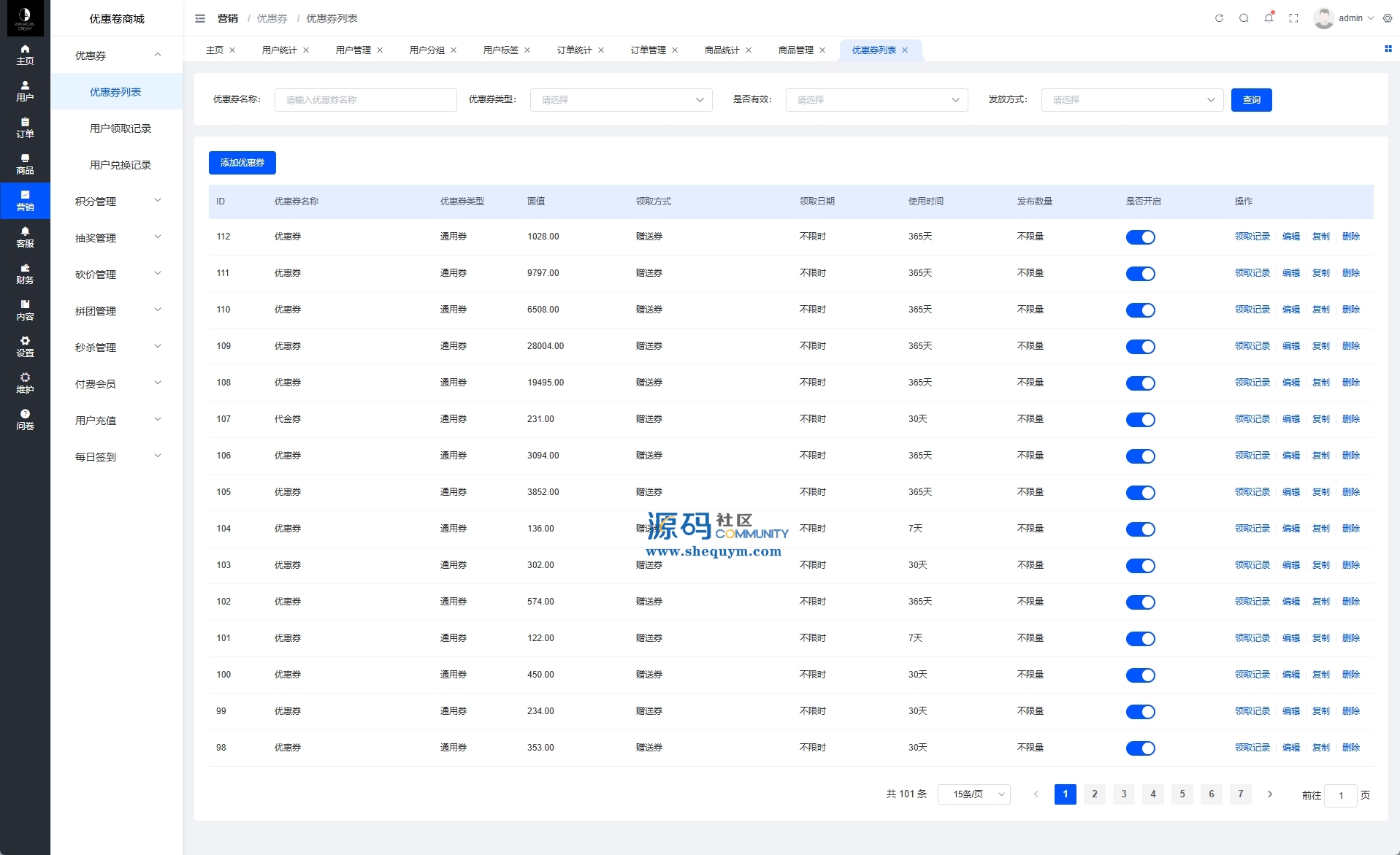1400x855 pixels.
Task: Open 客服 section in the left sidebar
Action: pos(25,237)
